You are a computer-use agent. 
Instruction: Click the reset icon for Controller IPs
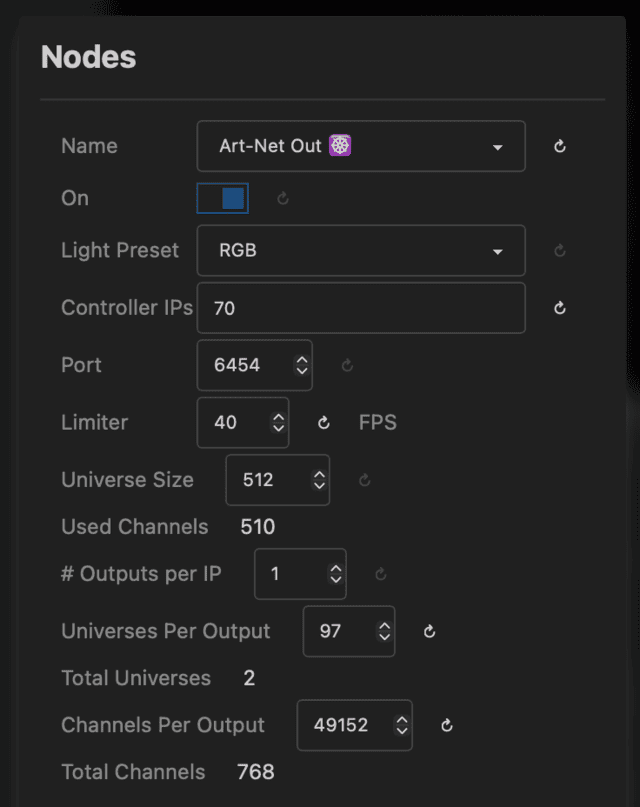(560, 308)
